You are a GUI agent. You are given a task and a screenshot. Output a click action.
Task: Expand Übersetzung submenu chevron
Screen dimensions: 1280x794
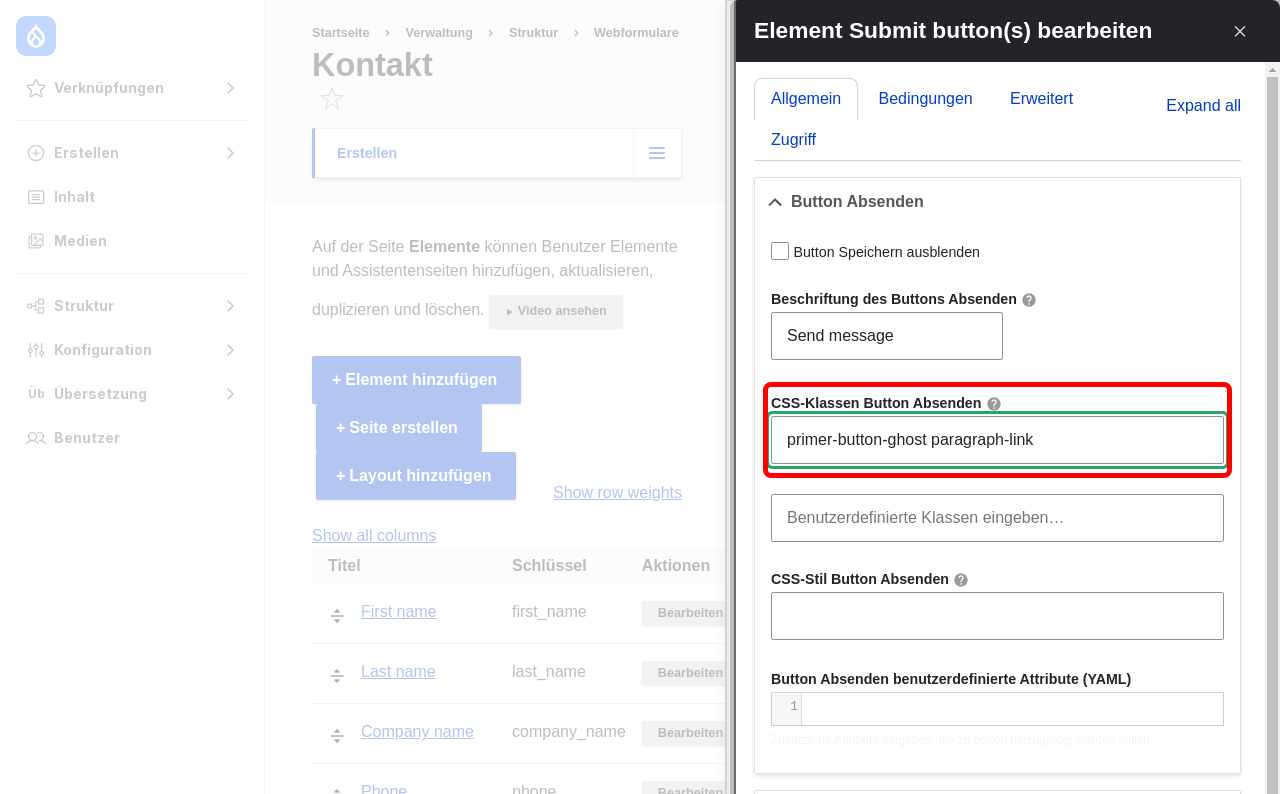(x=230, y=394)
